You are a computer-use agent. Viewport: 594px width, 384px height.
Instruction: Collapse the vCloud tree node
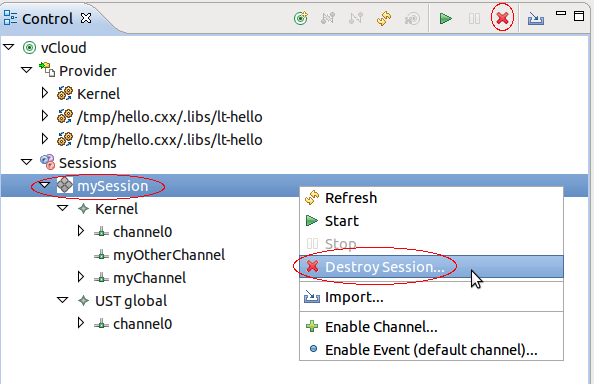point(9,47)
